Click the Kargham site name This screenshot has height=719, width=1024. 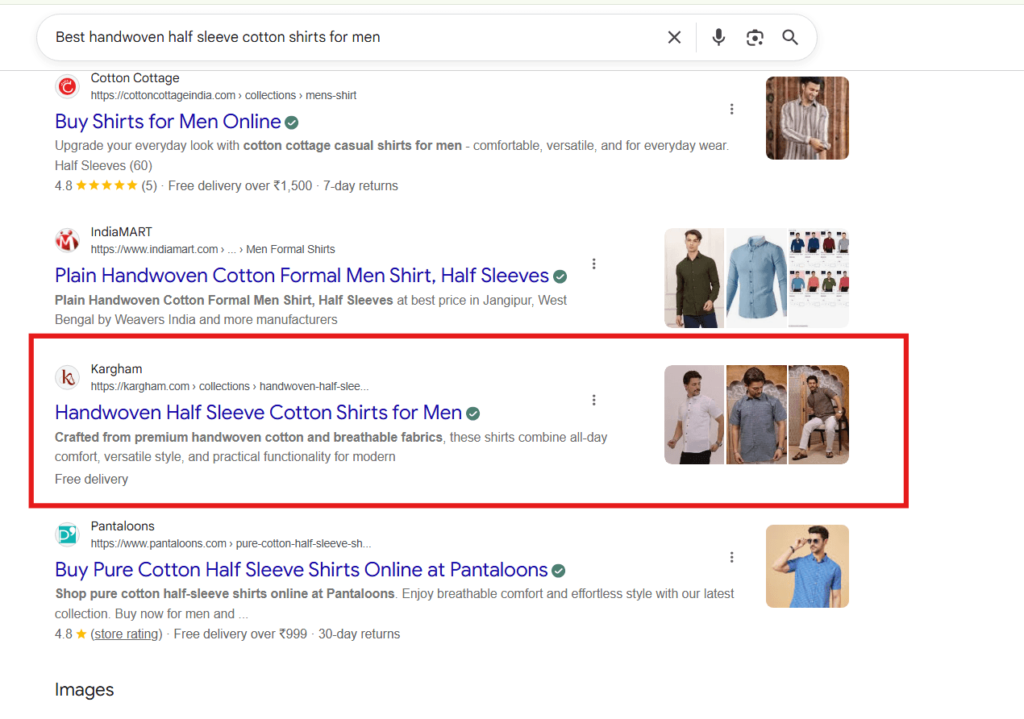pyautogui.click(x=116, y=369)
